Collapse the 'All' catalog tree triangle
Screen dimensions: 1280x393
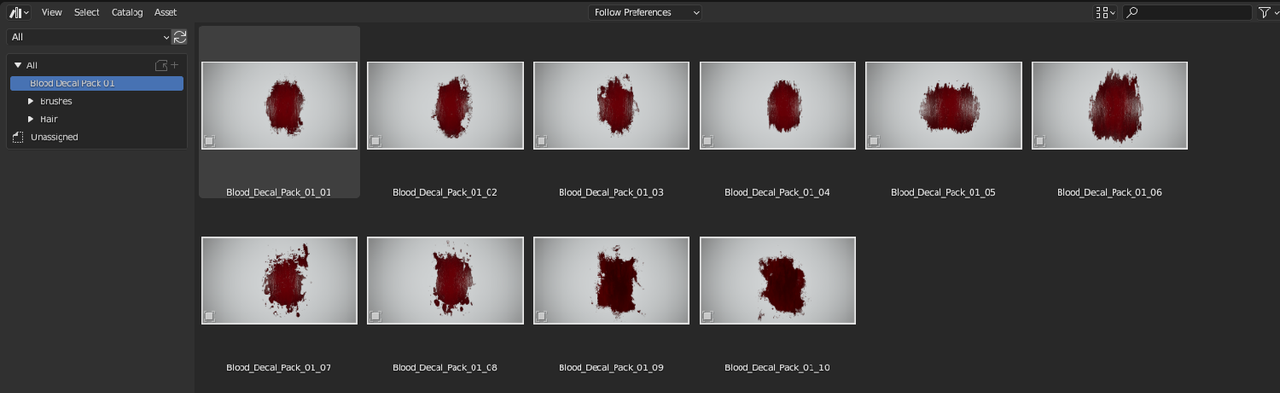[x=18, y=65]
